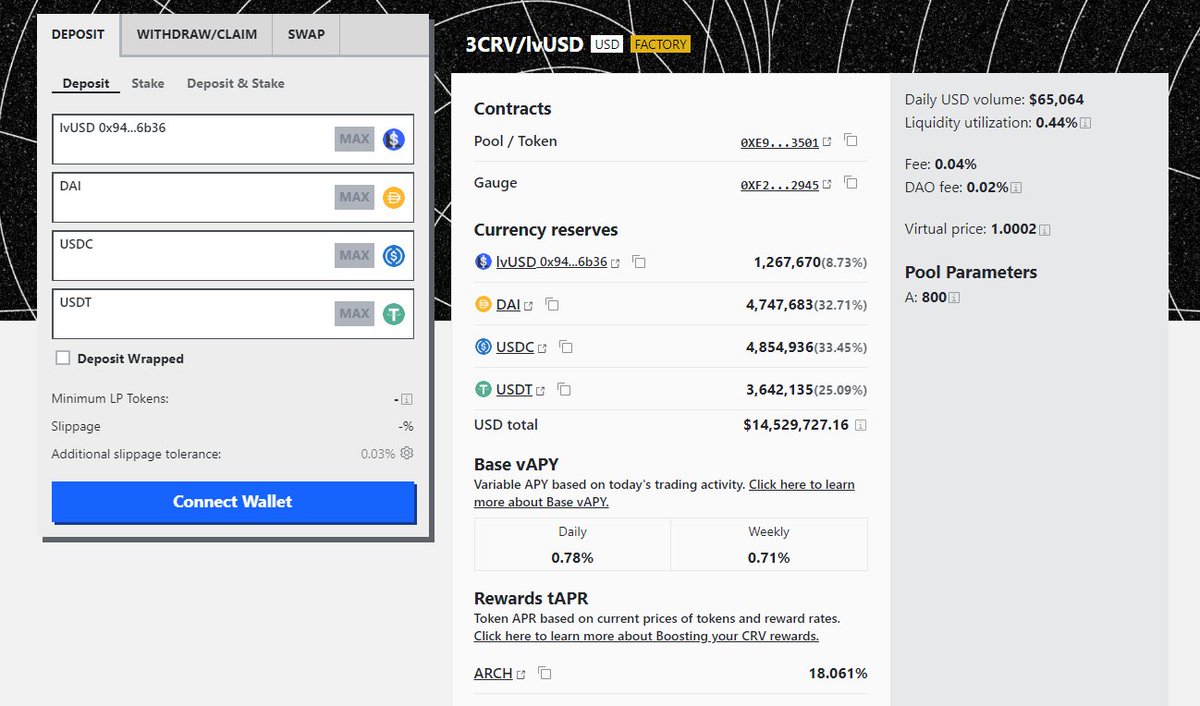Click the Connect Wallet button
The image size is (1200, 706).
pyautogui.click(x=233, y=502)
